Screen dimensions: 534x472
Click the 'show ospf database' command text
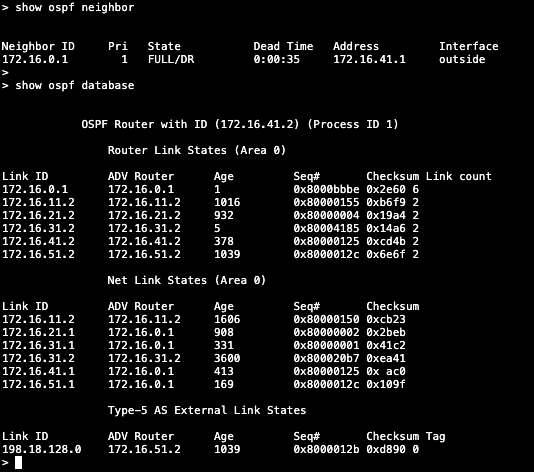(x=75, y=85)
